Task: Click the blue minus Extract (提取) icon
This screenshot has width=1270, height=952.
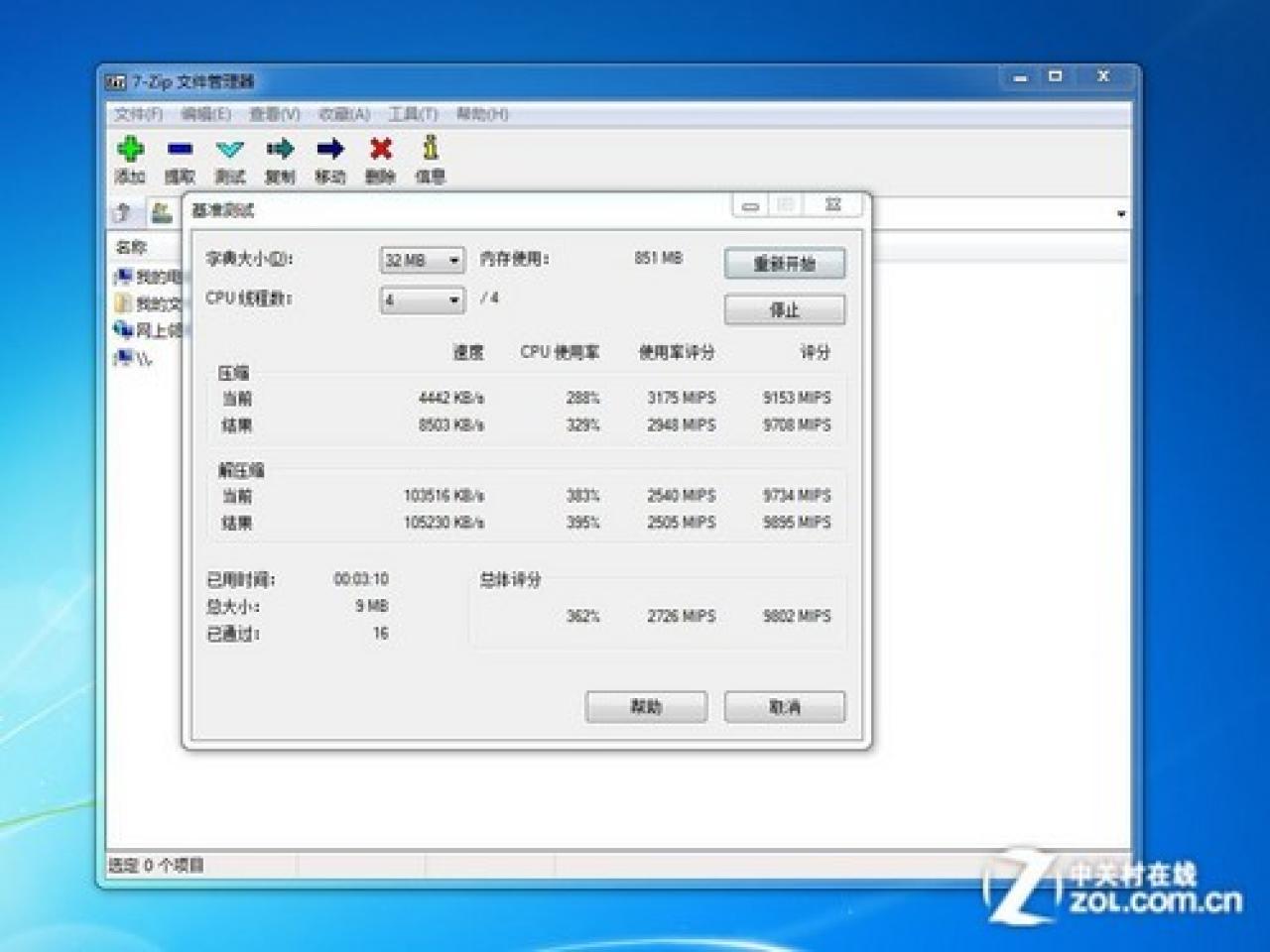Action: point(180,149)
